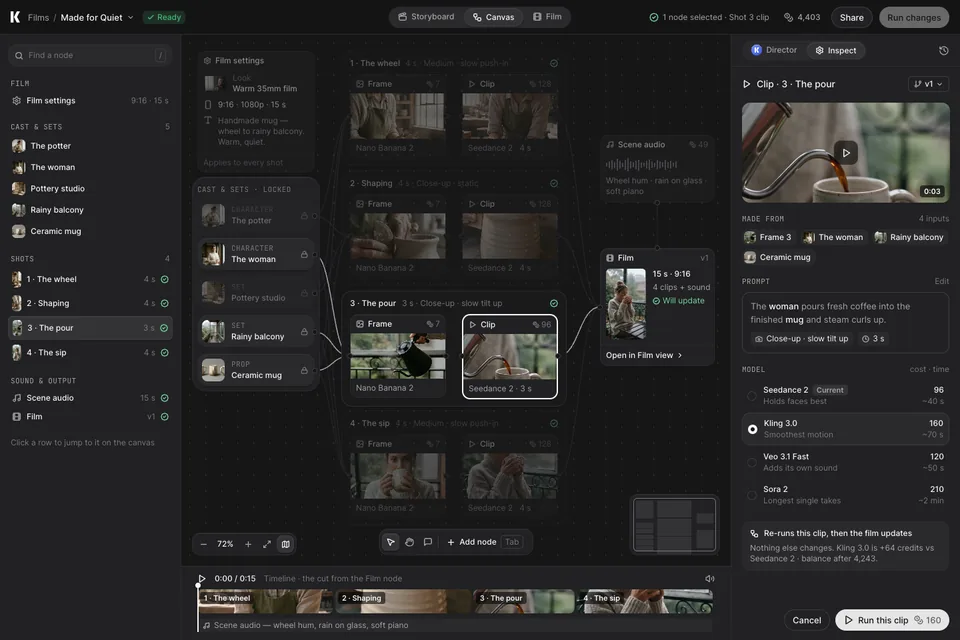
Task: Switch to the Director tab
Action: pyautogui.click(x=774, y=50)
